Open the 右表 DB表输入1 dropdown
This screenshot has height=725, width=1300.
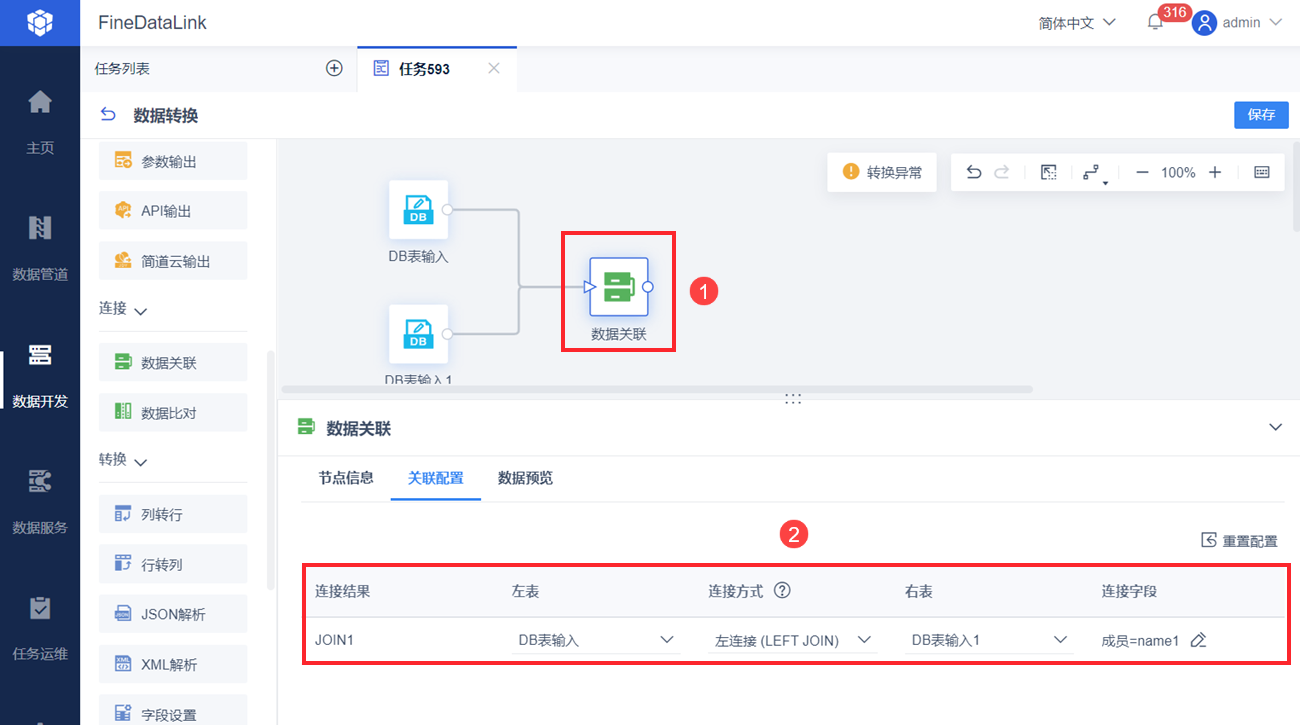tap(990, 640)
